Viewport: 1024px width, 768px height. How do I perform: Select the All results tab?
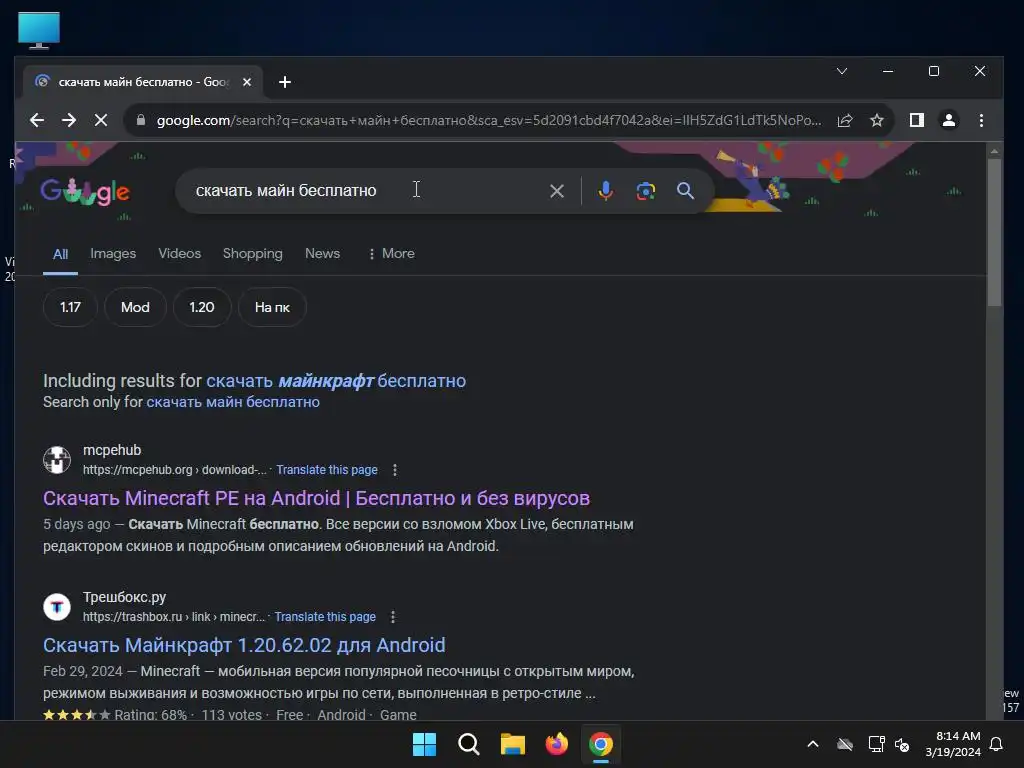coord(60,254)
